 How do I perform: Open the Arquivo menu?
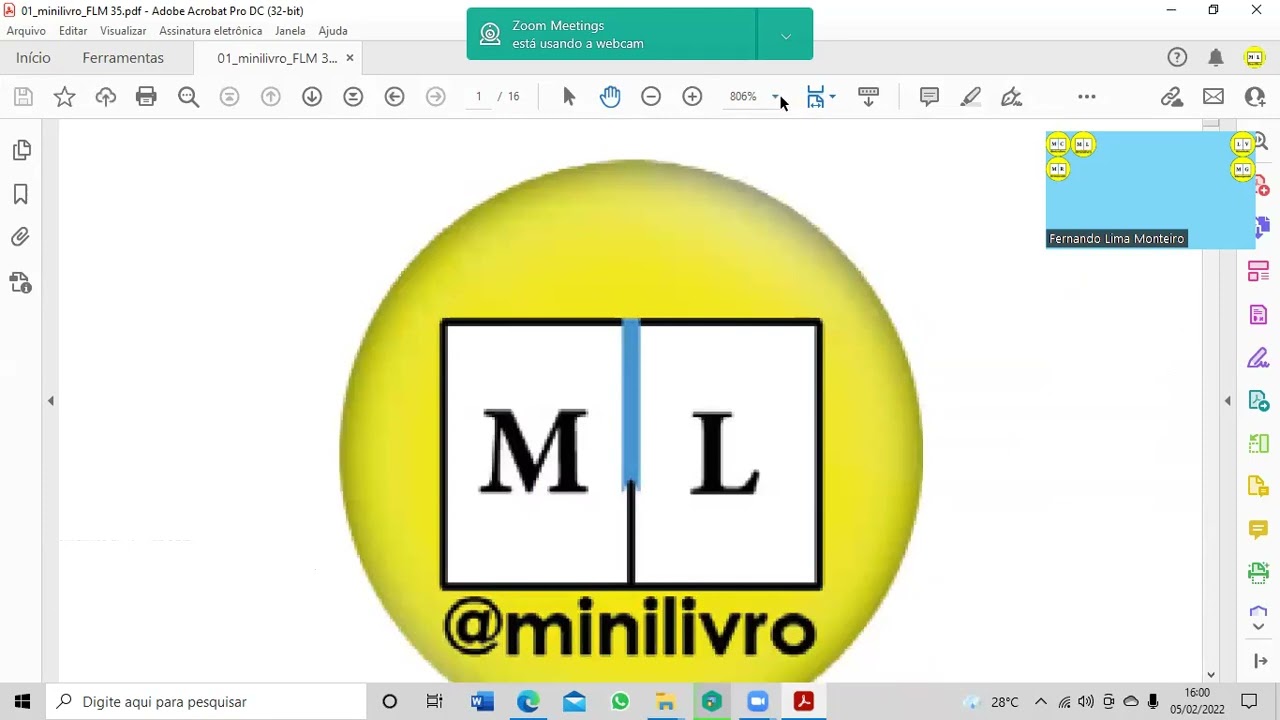(x=26, y=31)
